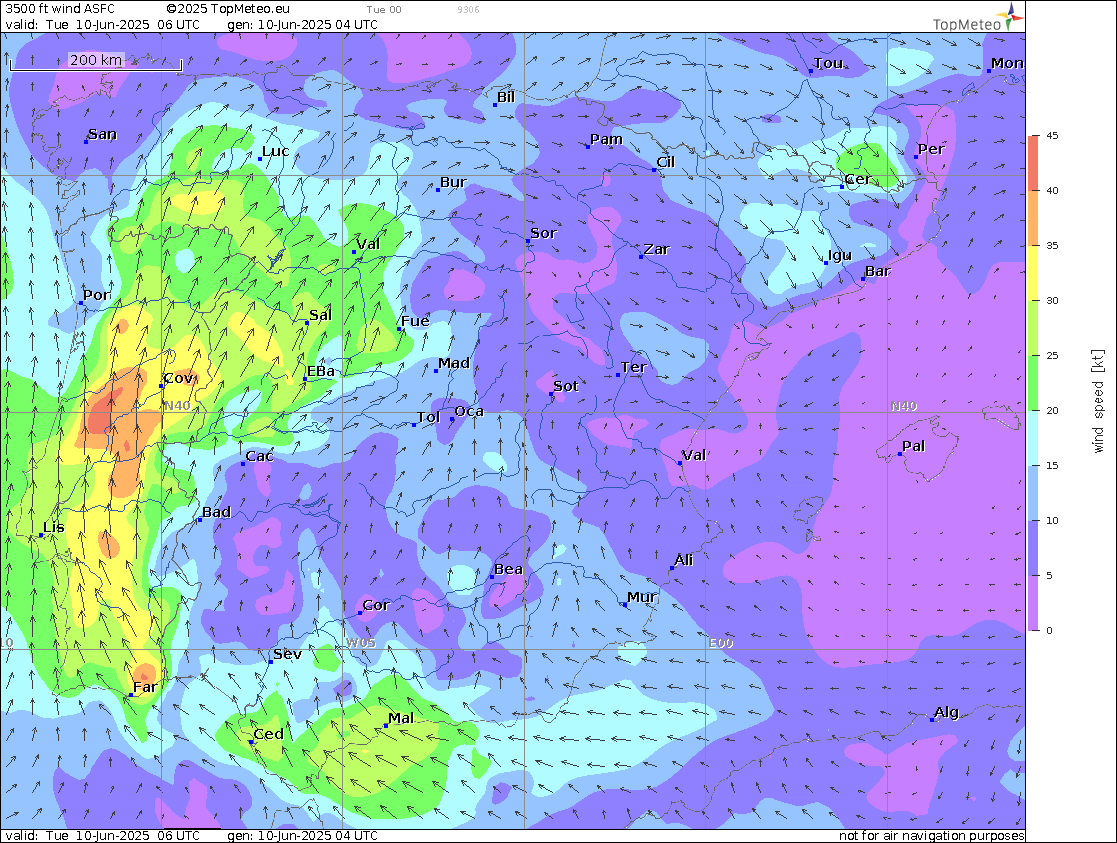The width and height of the screenshot is (1117, 843).
Task: Click the 'Alg' city label
Action: tap(947, 712)
